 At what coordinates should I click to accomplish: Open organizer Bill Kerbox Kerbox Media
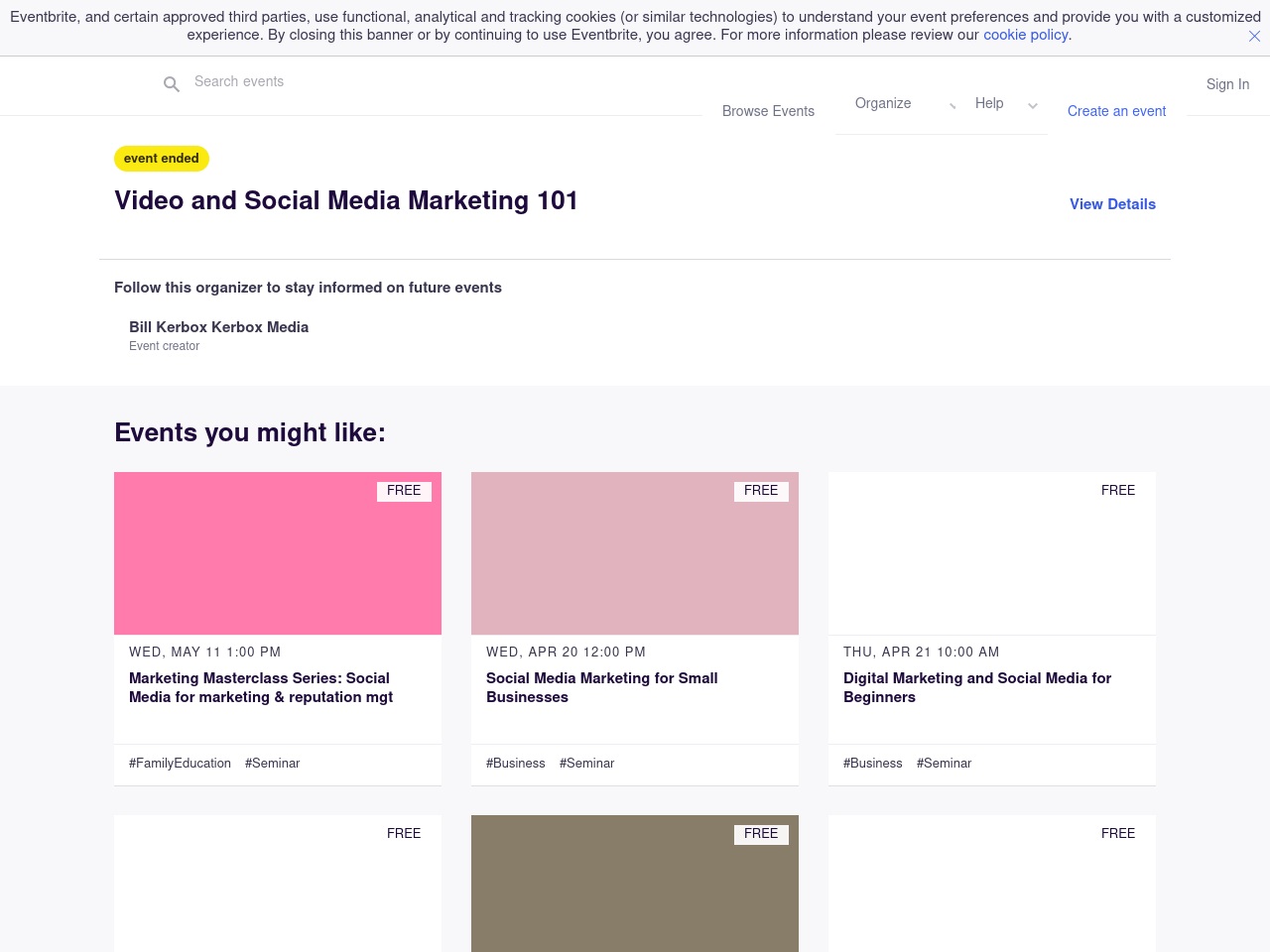[x=218, y=327]
